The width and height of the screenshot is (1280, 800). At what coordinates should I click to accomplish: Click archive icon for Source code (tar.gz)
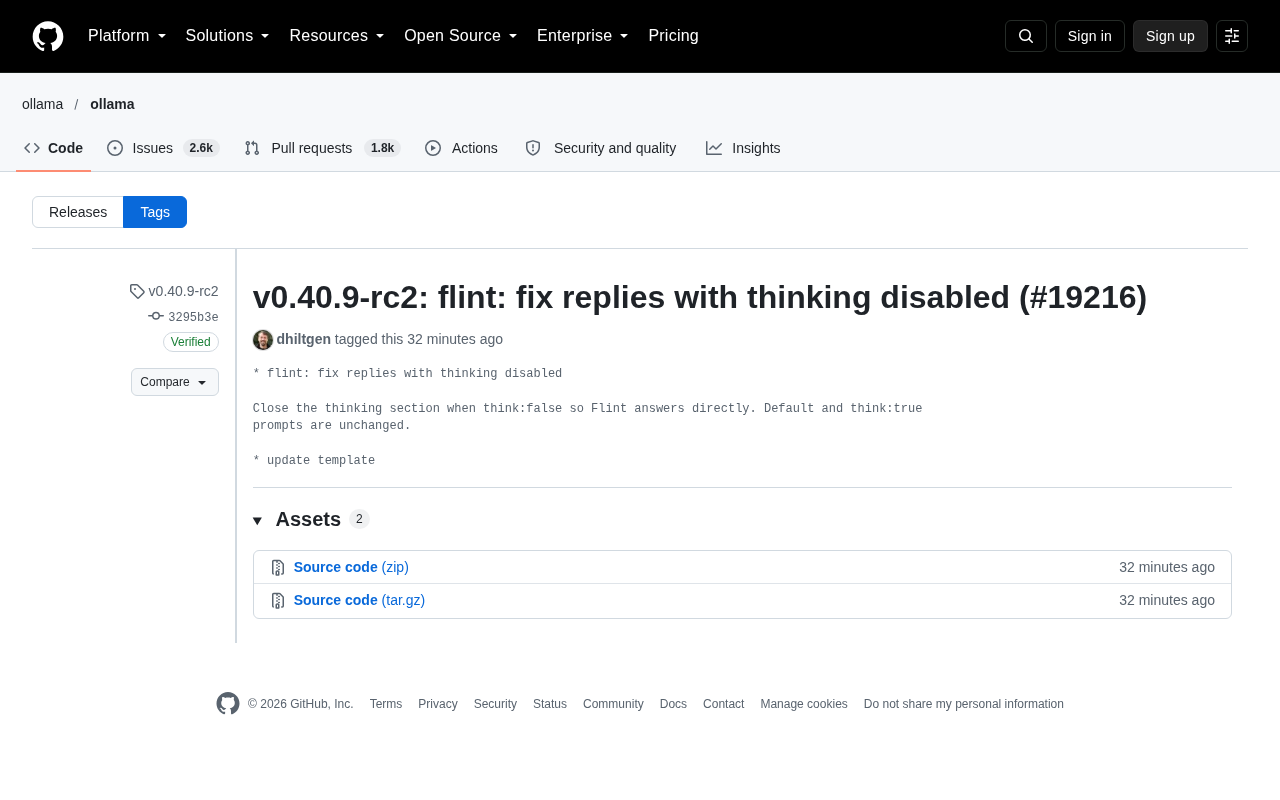tap(278, 600)
